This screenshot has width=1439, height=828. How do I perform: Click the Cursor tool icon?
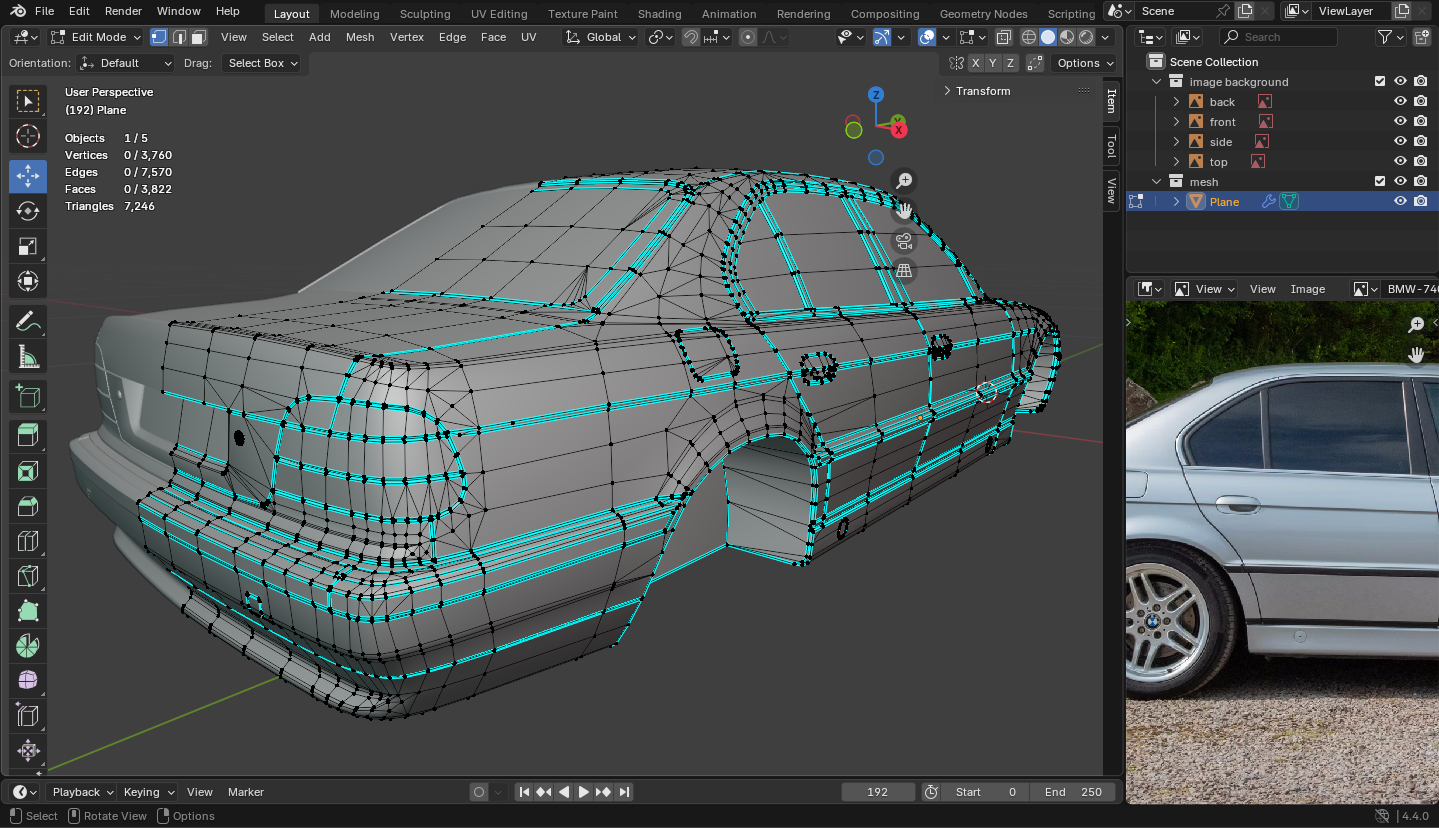tap(28, 137)
